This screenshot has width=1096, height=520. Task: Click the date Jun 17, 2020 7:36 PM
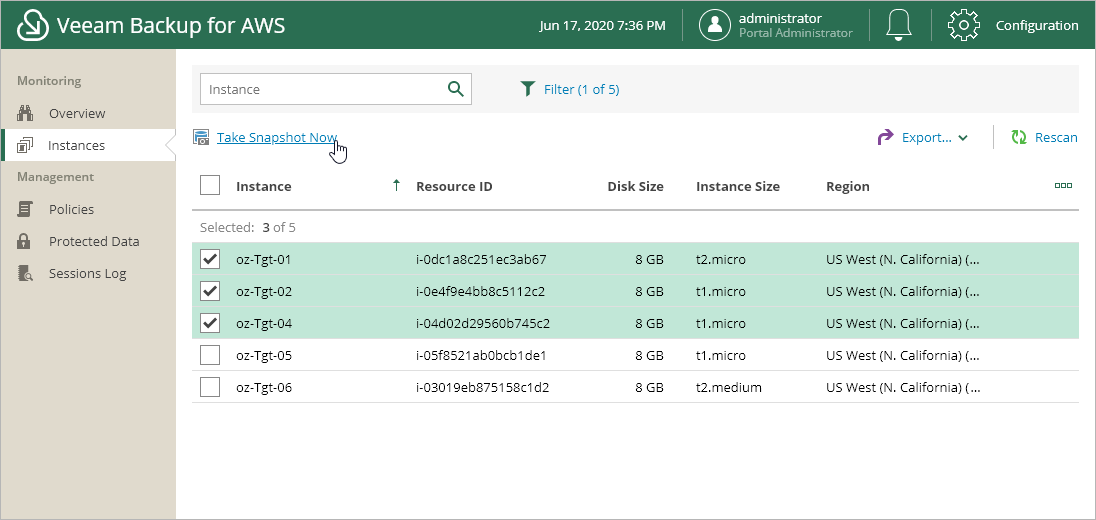coord(603,26)
